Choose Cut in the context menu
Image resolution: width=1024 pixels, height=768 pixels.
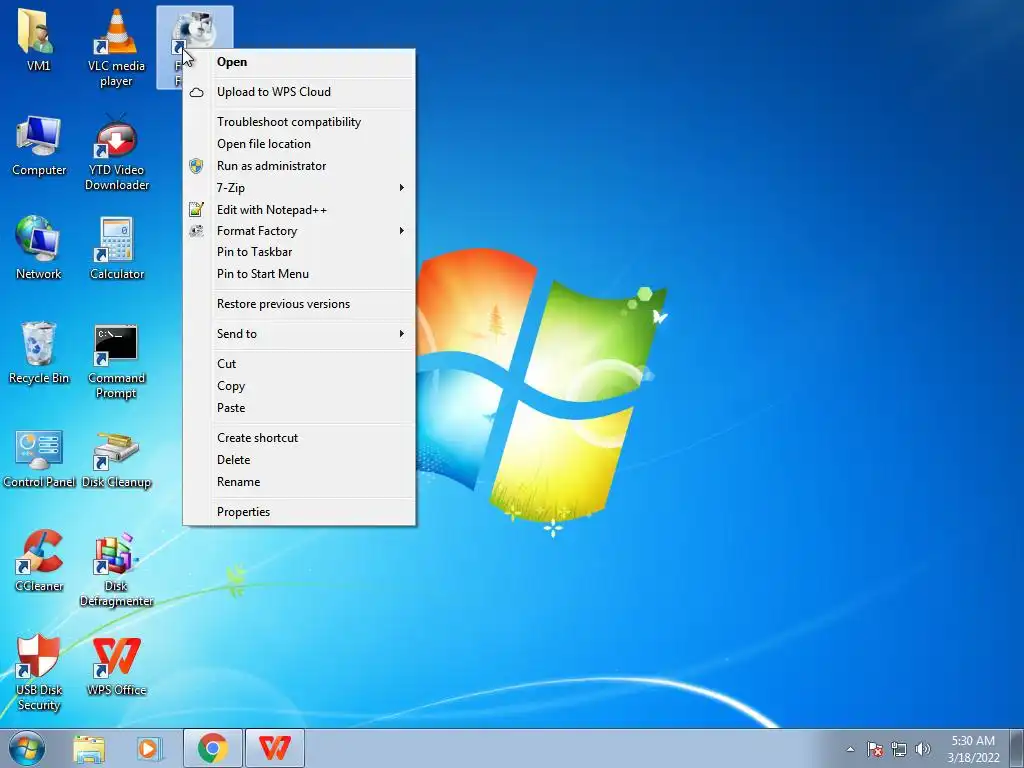(x=299, y=364)
